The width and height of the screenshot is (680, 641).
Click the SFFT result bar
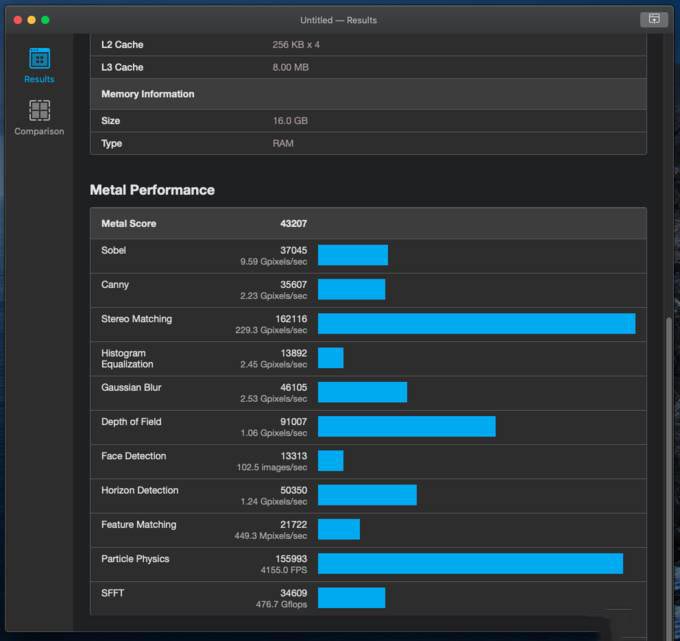click(352, 598)
